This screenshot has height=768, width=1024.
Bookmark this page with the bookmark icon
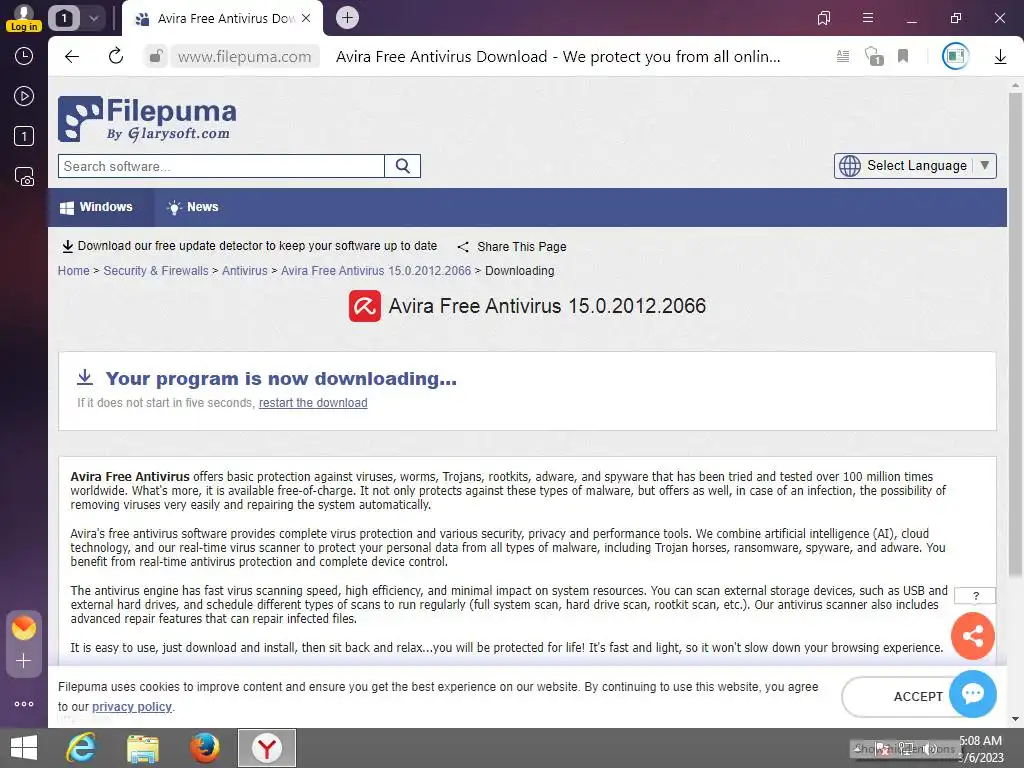click(x=903, y=56)
